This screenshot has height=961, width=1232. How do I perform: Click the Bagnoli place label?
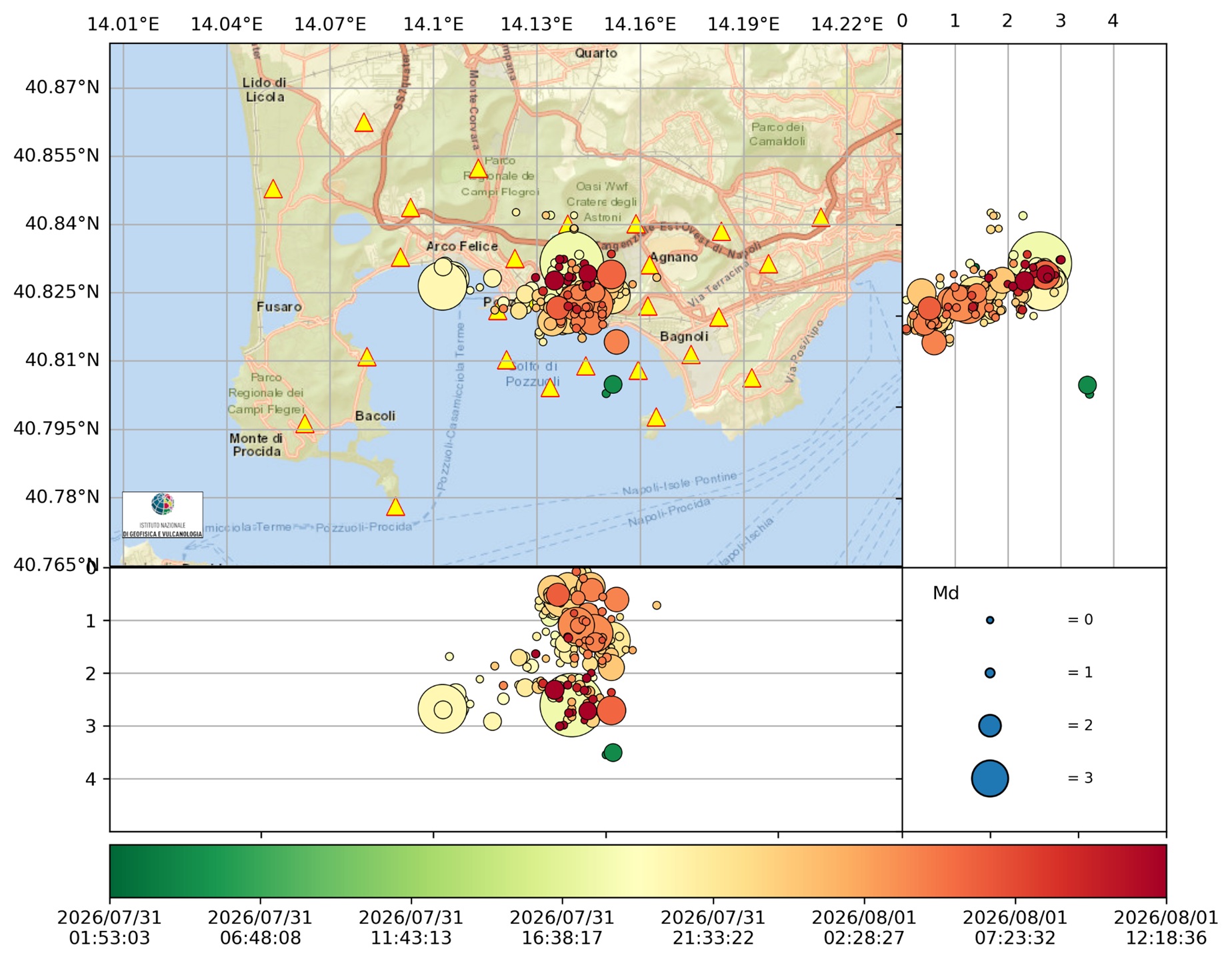684,337
